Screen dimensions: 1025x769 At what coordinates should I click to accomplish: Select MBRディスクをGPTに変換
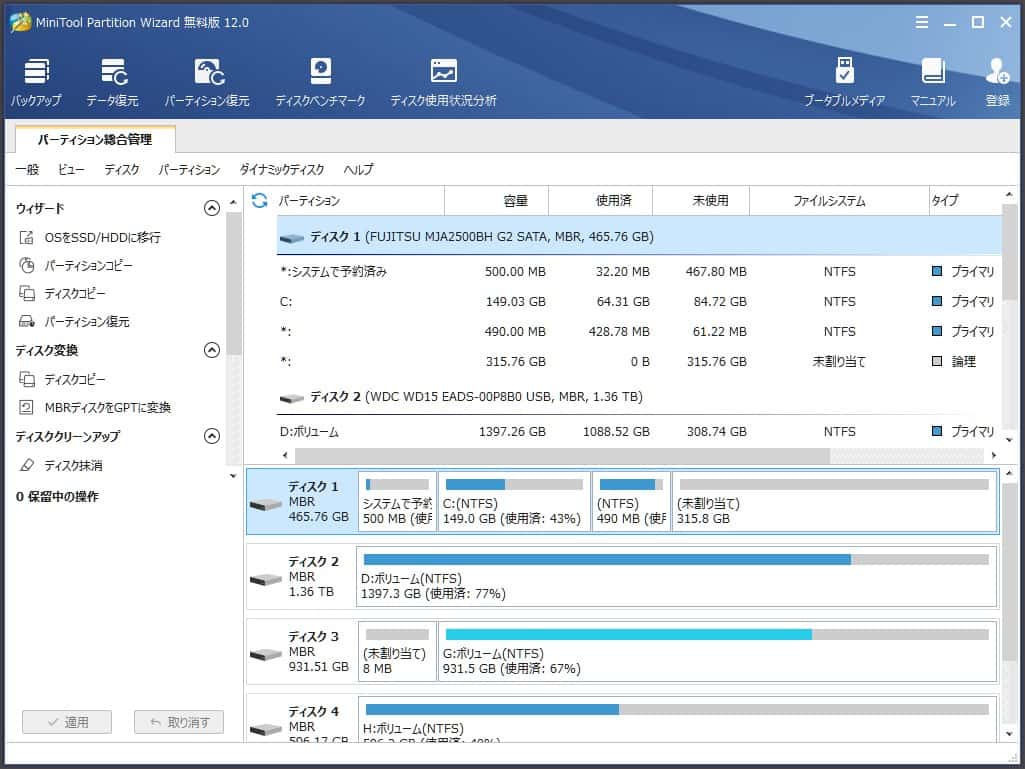tap(95, 407)
